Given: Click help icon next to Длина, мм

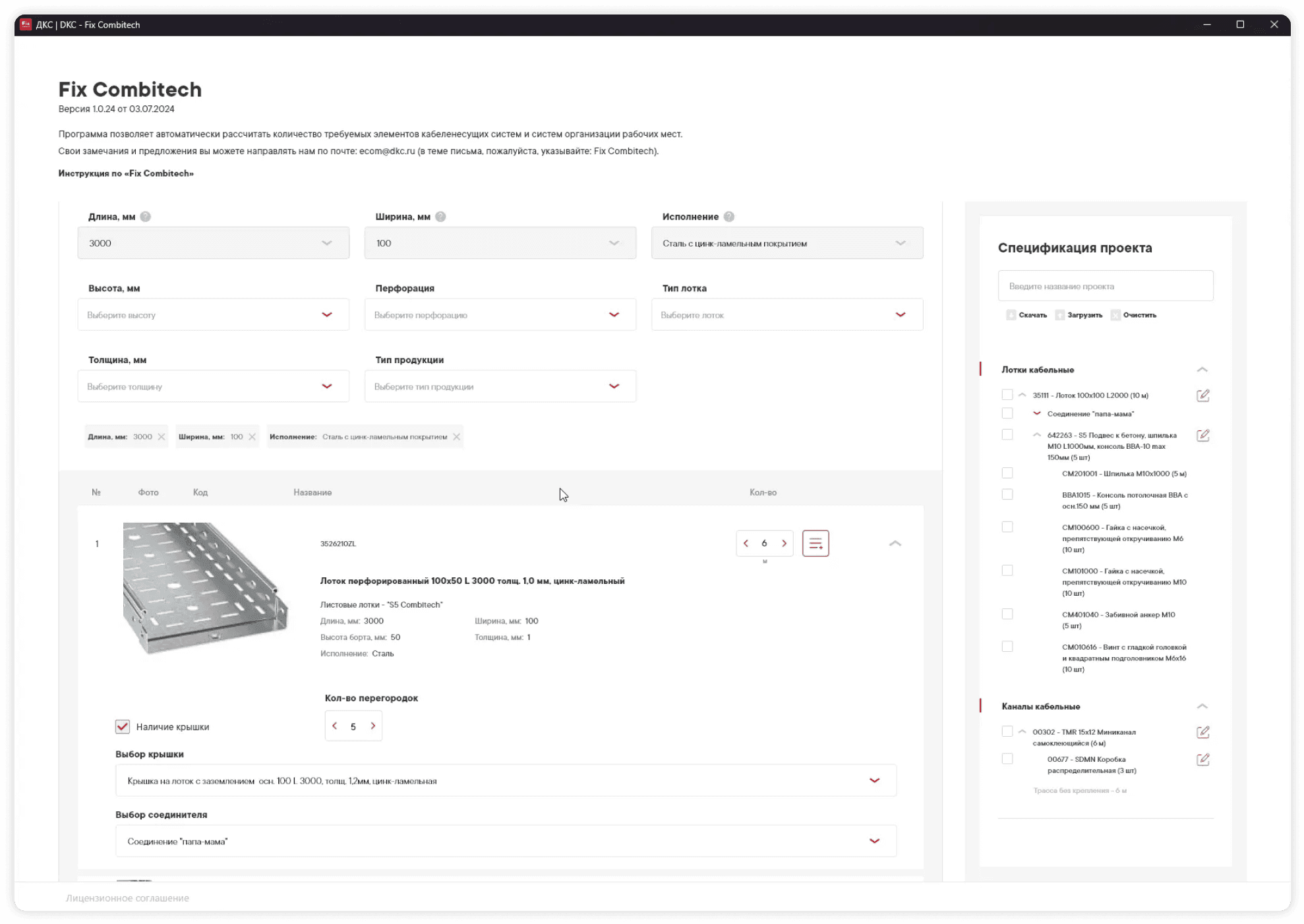Looking at the screenshot, I should click(146, 217).
